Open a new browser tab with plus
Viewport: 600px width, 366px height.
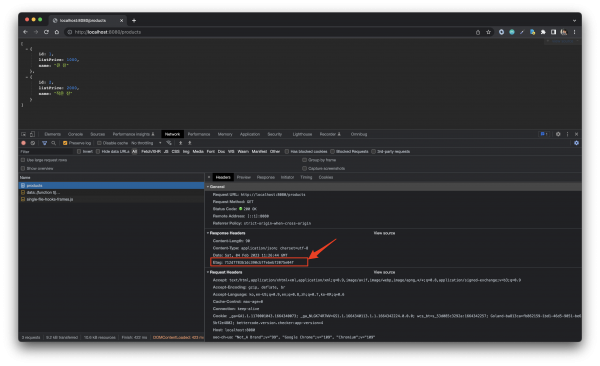[134, 21]
